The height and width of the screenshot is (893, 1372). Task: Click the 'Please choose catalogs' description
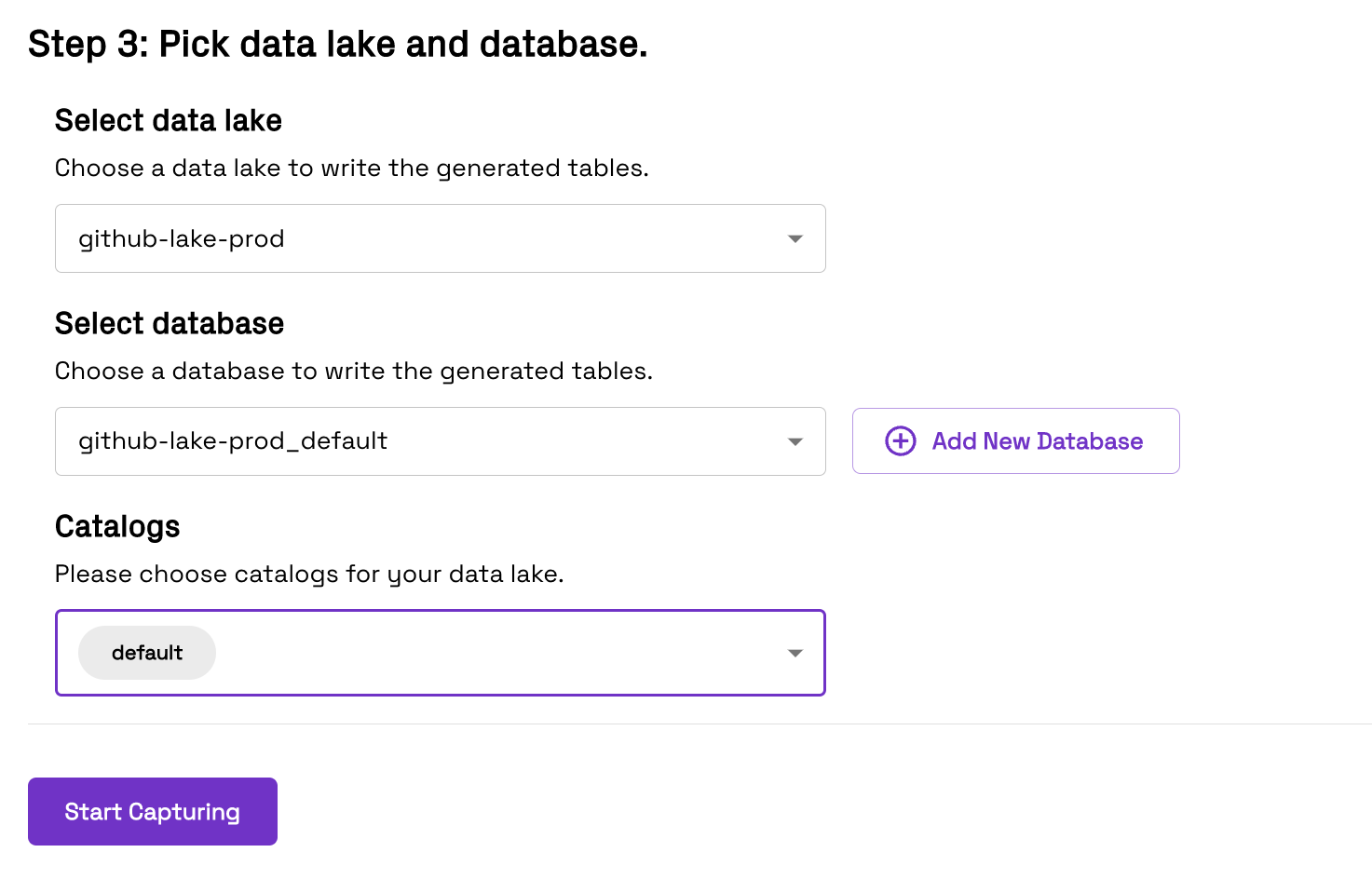pyautogui.click(x=309, y=575)
